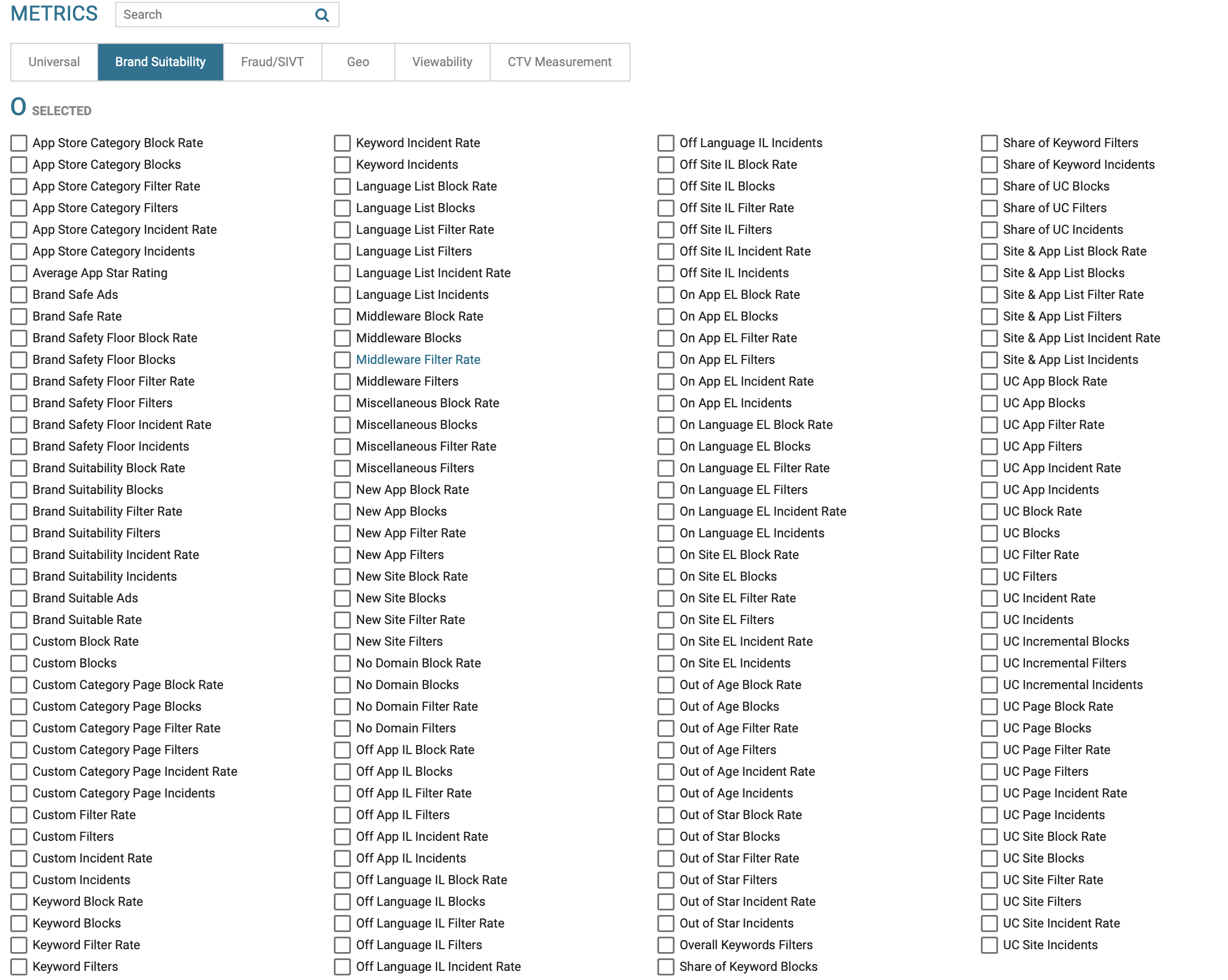Image resolution: width=1228 pixels, height=980 pixels.
Task: Select the Geo tab
Action: point(358,62)
